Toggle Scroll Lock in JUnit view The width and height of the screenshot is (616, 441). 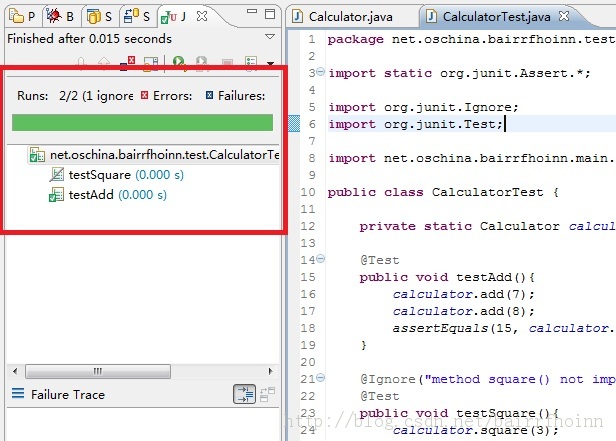151,62
